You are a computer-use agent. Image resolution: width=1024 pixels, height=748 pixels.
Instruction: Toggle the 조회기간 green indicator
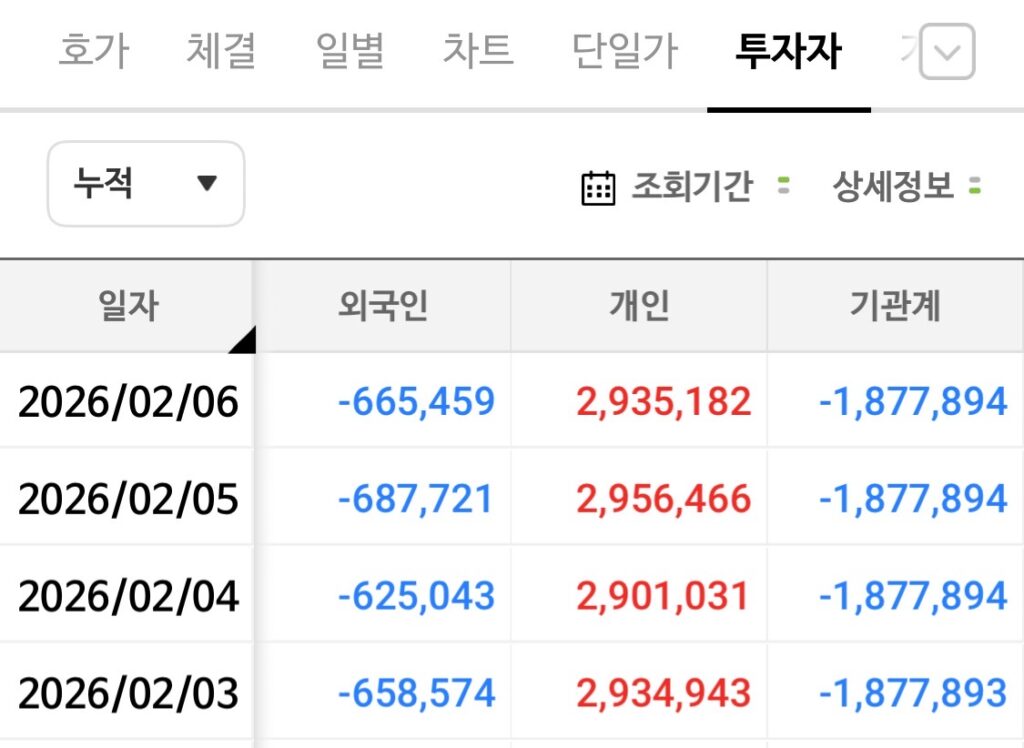coord(784,186)
